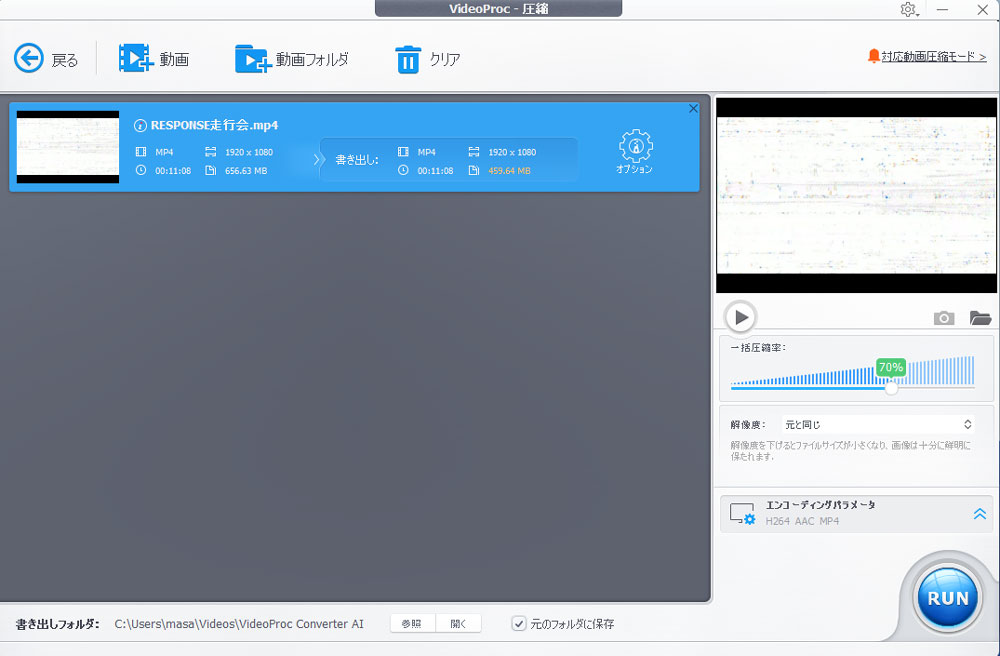This screenshot has width=1000, height=656.
Task: Open settings gear in the title bar
Action: click(x=908, y=10)
